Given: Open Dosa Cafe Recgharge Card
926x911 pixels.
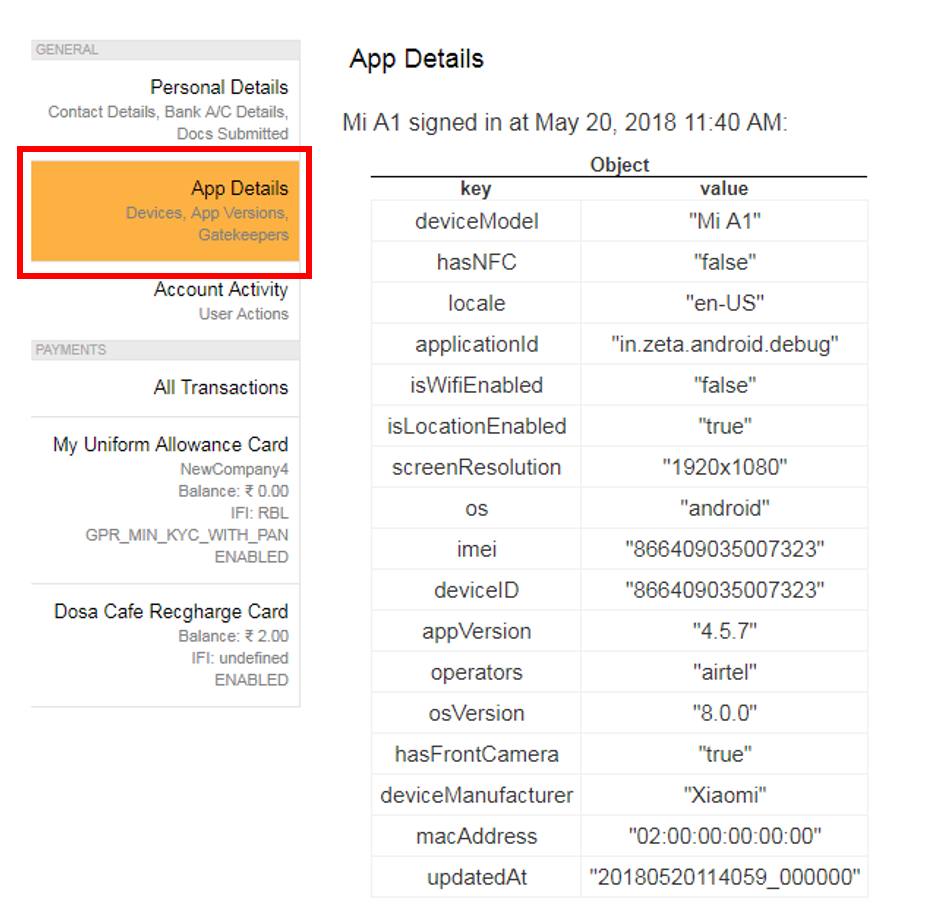Looking at the screenshot, I should tap(165, 645).
